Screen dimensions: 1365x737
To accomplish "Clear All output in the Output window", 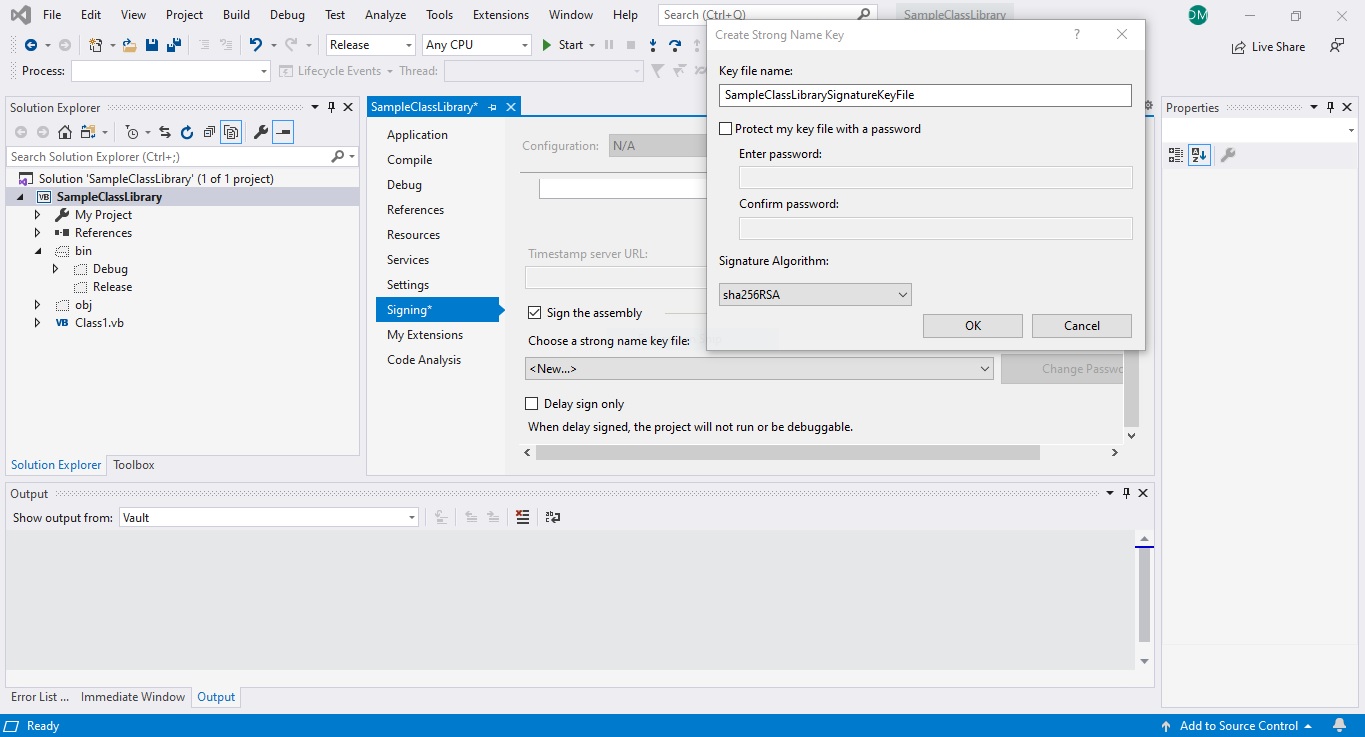I will 521,517.
